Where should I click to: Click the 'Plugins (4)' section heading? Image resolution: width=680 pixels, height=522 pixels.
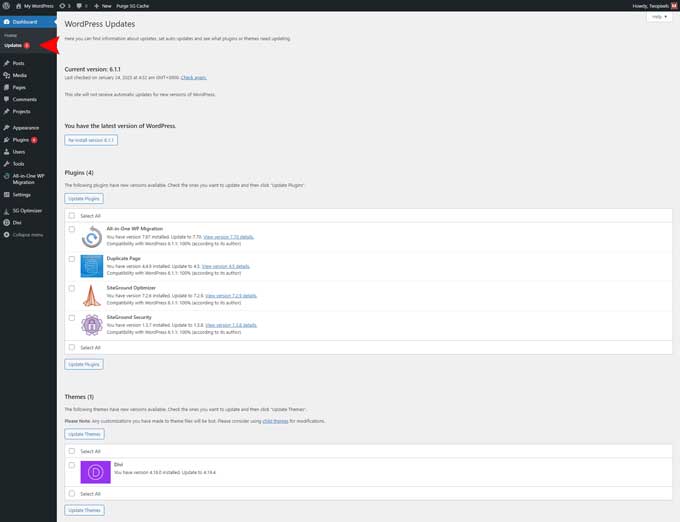[x=79, y=173]
